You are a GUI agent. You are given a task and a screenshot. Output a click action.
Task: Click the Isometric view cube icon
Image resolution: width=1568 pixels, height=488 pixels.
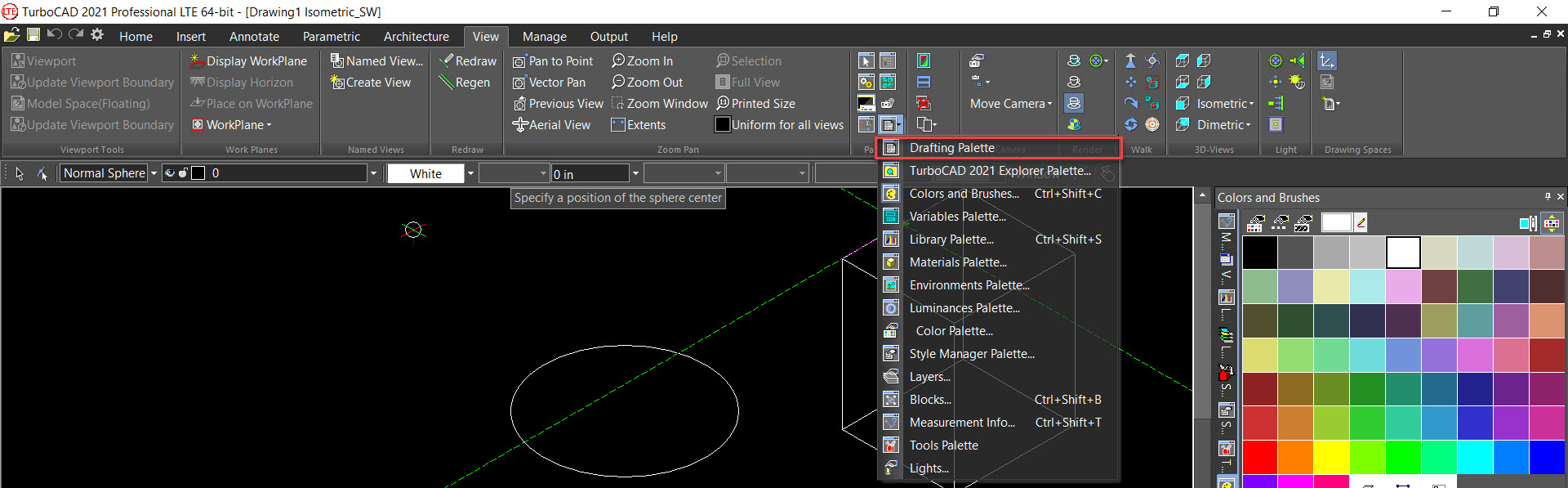coord(1182,103)
